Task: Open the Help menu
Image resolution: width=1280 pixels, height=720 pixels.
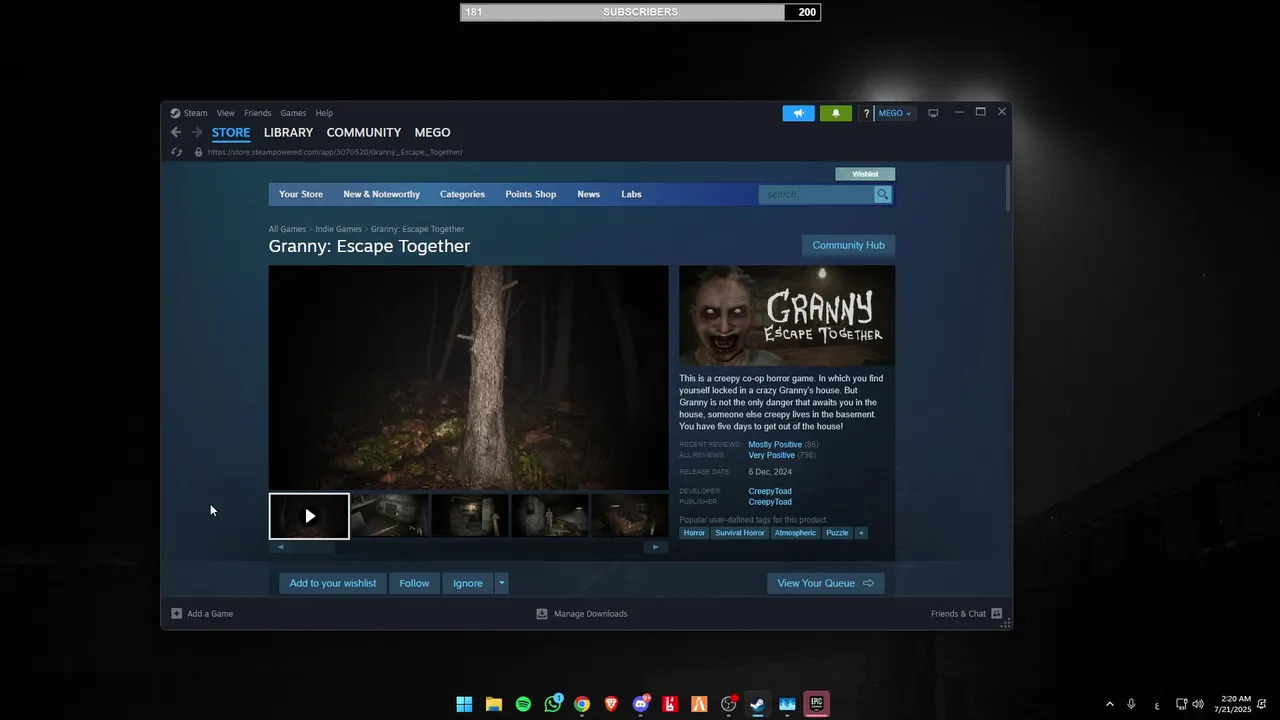Action: click(324, 113)
